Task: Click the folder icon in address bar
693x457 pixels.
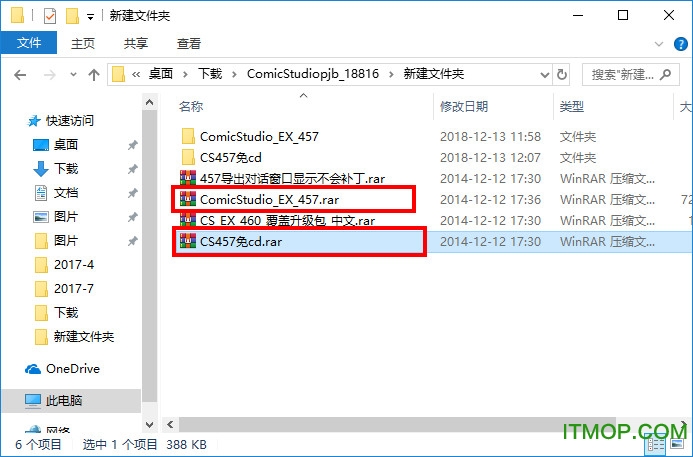Action: [118, 74]
